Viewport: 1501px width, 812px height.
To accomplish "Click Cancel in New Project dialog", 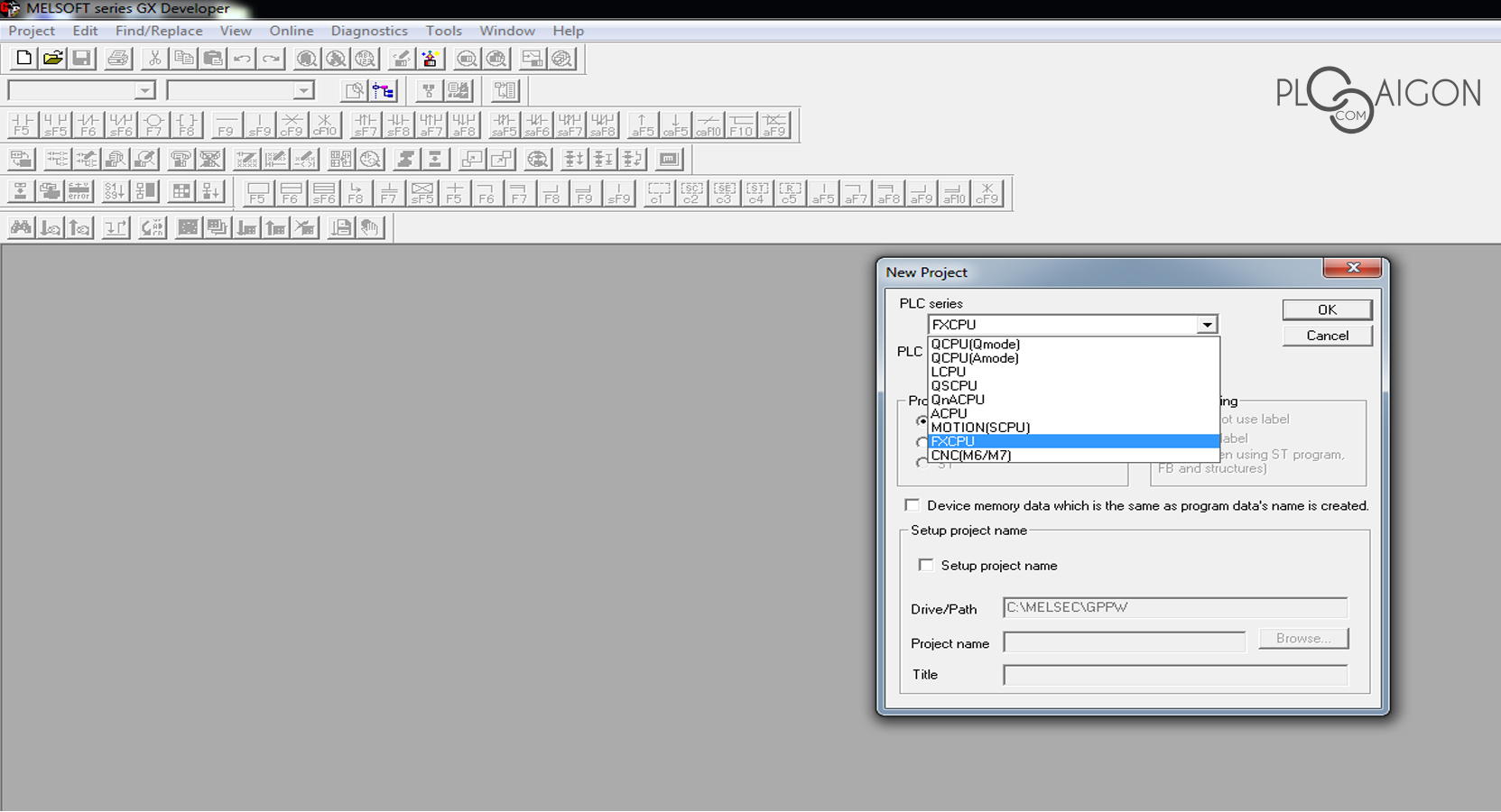I will click(x=1327, y=336).
